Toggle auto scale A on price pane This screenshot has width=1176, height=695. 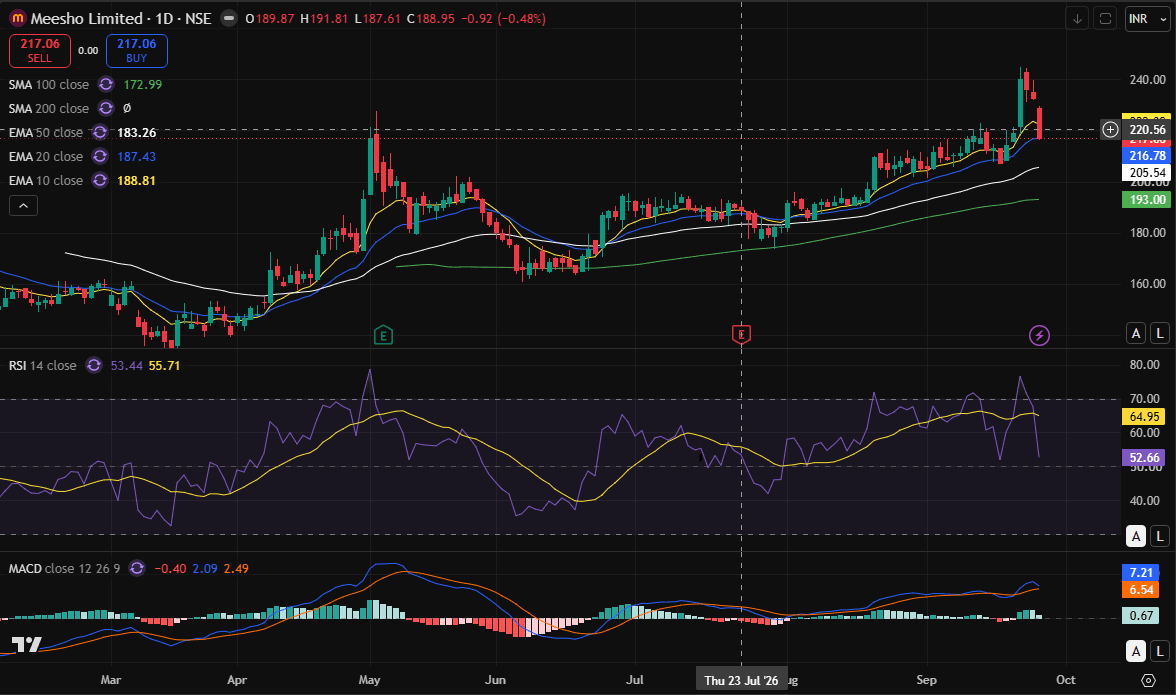point(1136,333)
